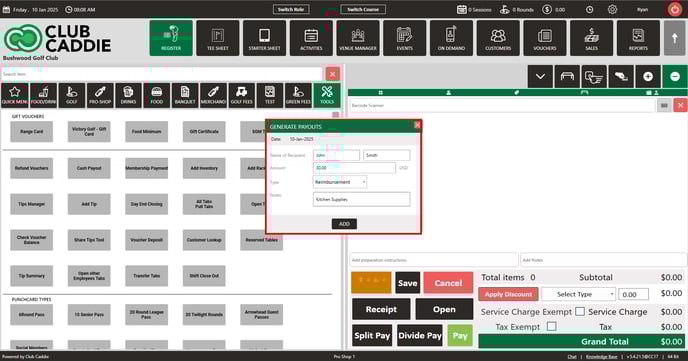Switch to the Quick Menu tab

point(14,95)
